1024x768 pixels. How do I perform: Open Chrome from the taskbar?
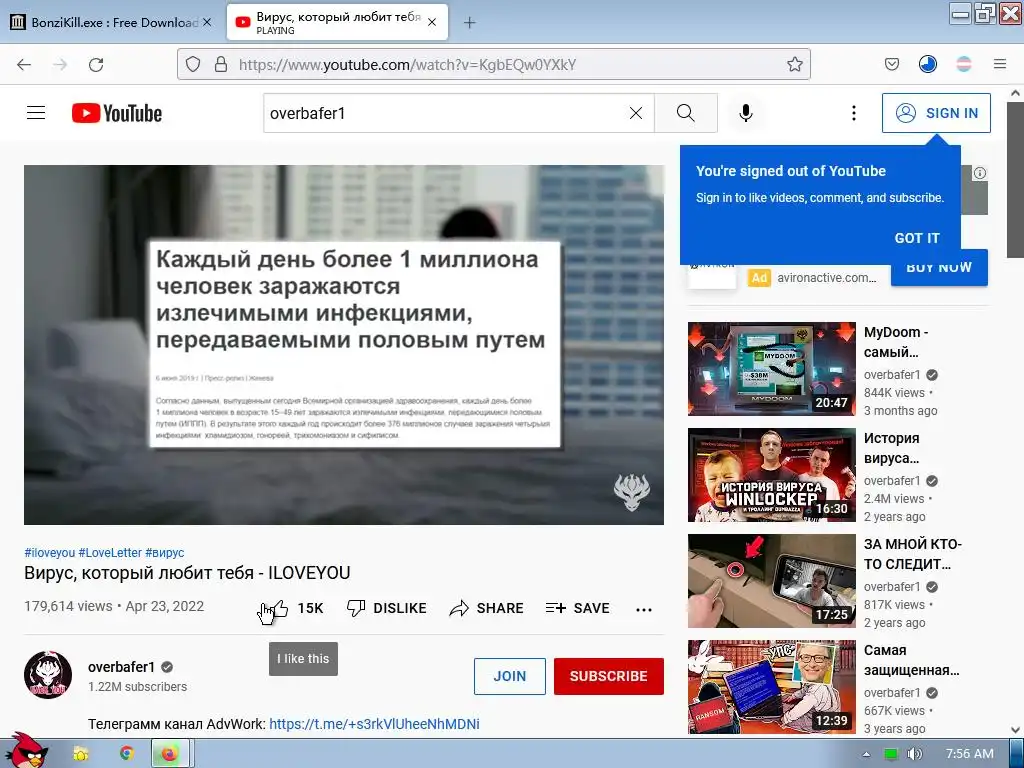click(x=127, y=754)
